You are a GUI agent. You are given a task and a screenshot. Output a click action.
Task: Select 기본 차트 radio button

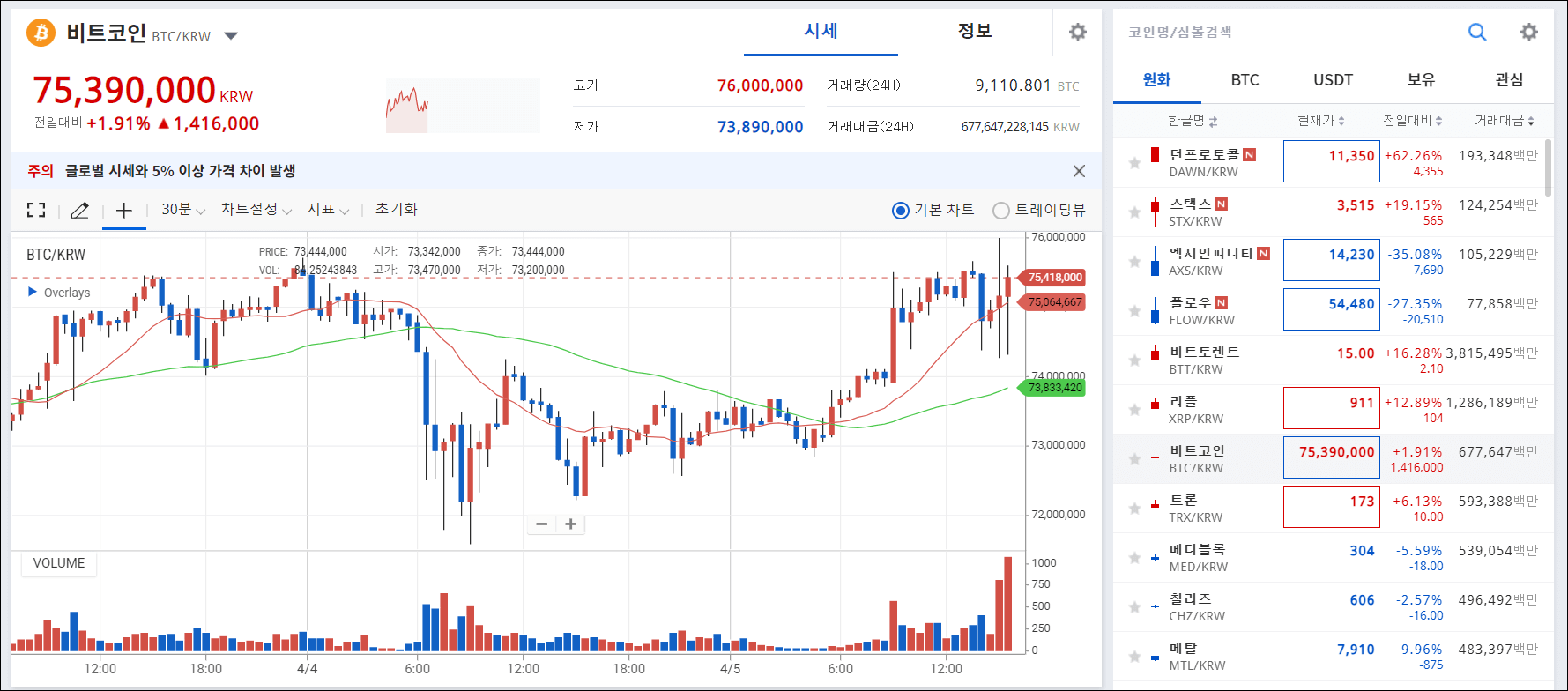pyautogui.click(x=901, y=211)
